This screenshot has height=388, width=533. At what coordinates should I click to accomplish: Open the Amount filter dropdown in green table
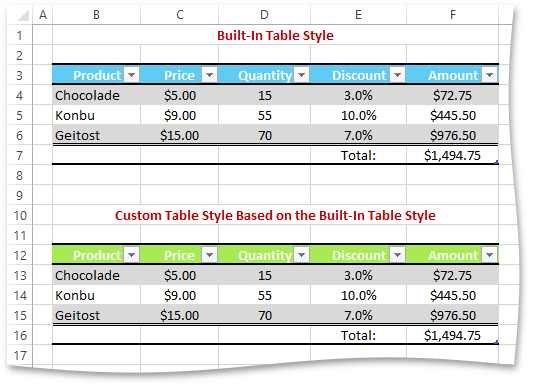point(489,255)
